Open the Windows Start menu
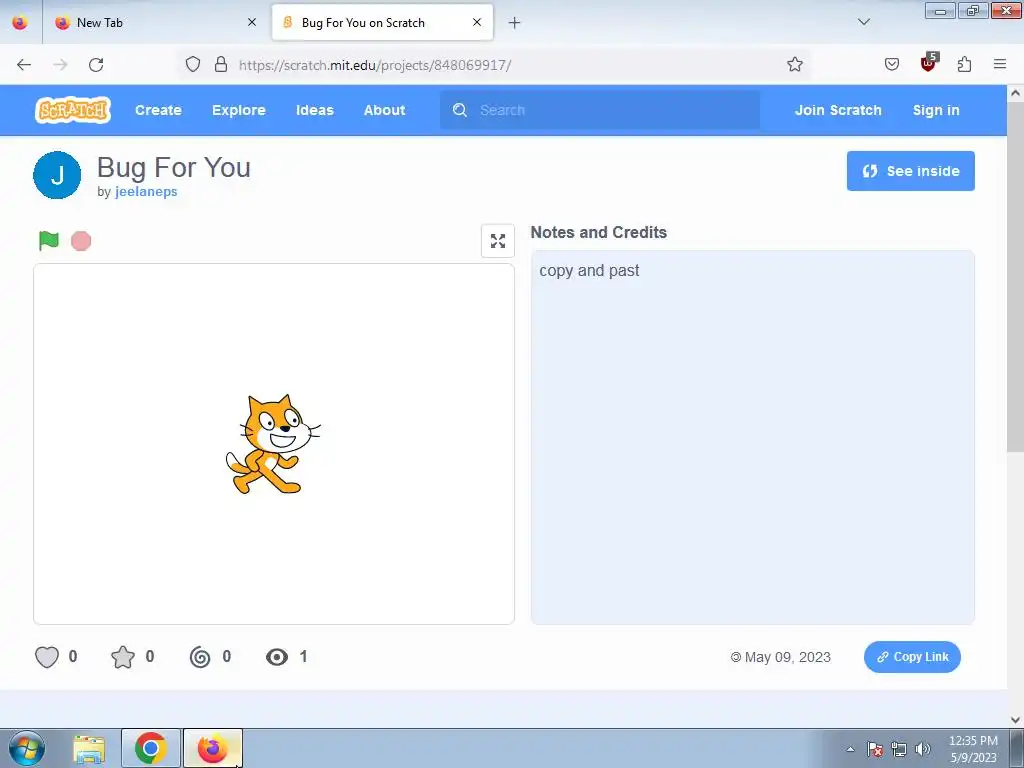The image size is (1024, 768). (27, 748)
